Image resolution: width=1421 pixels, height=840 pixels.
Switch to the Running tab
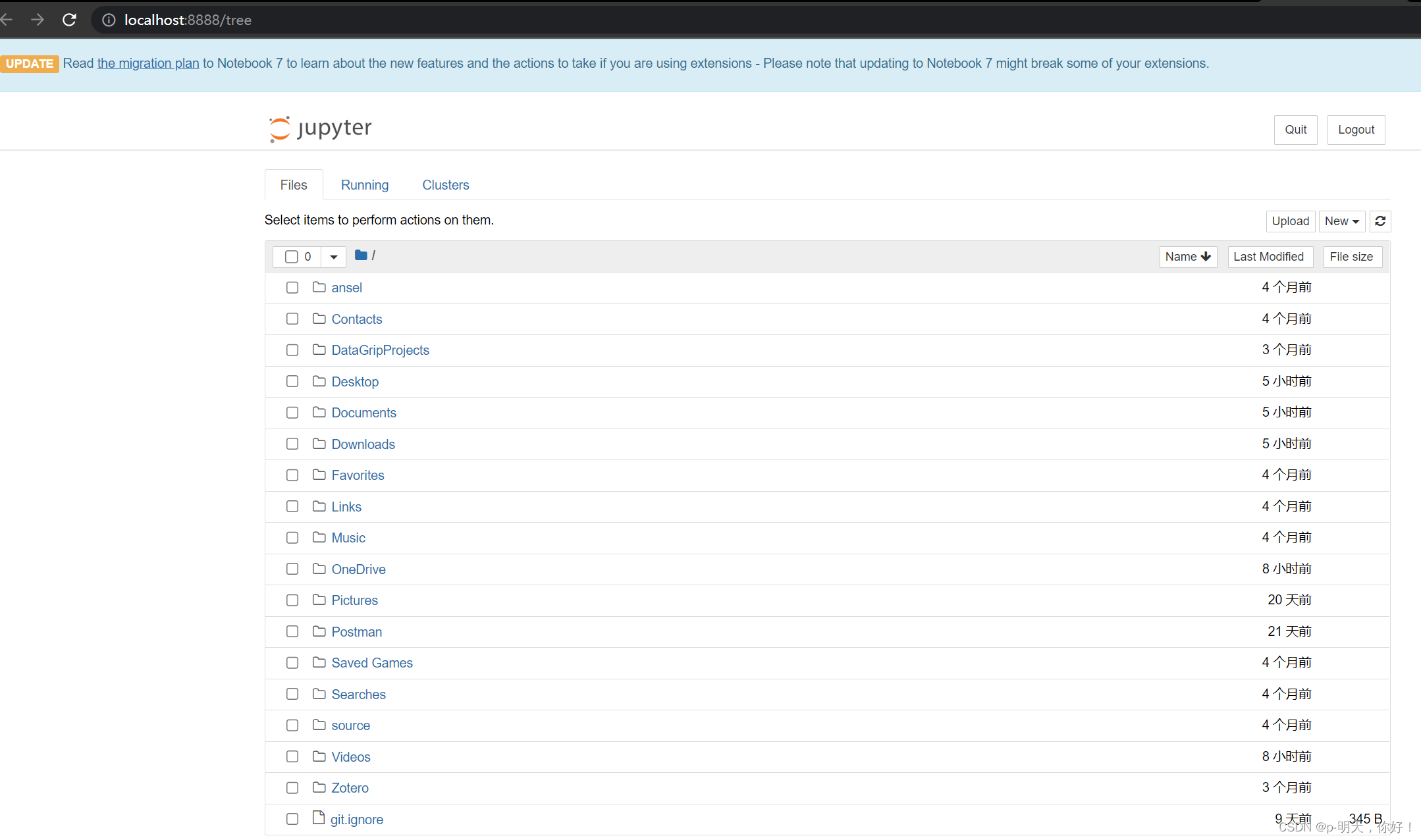[x=365, y=185]
